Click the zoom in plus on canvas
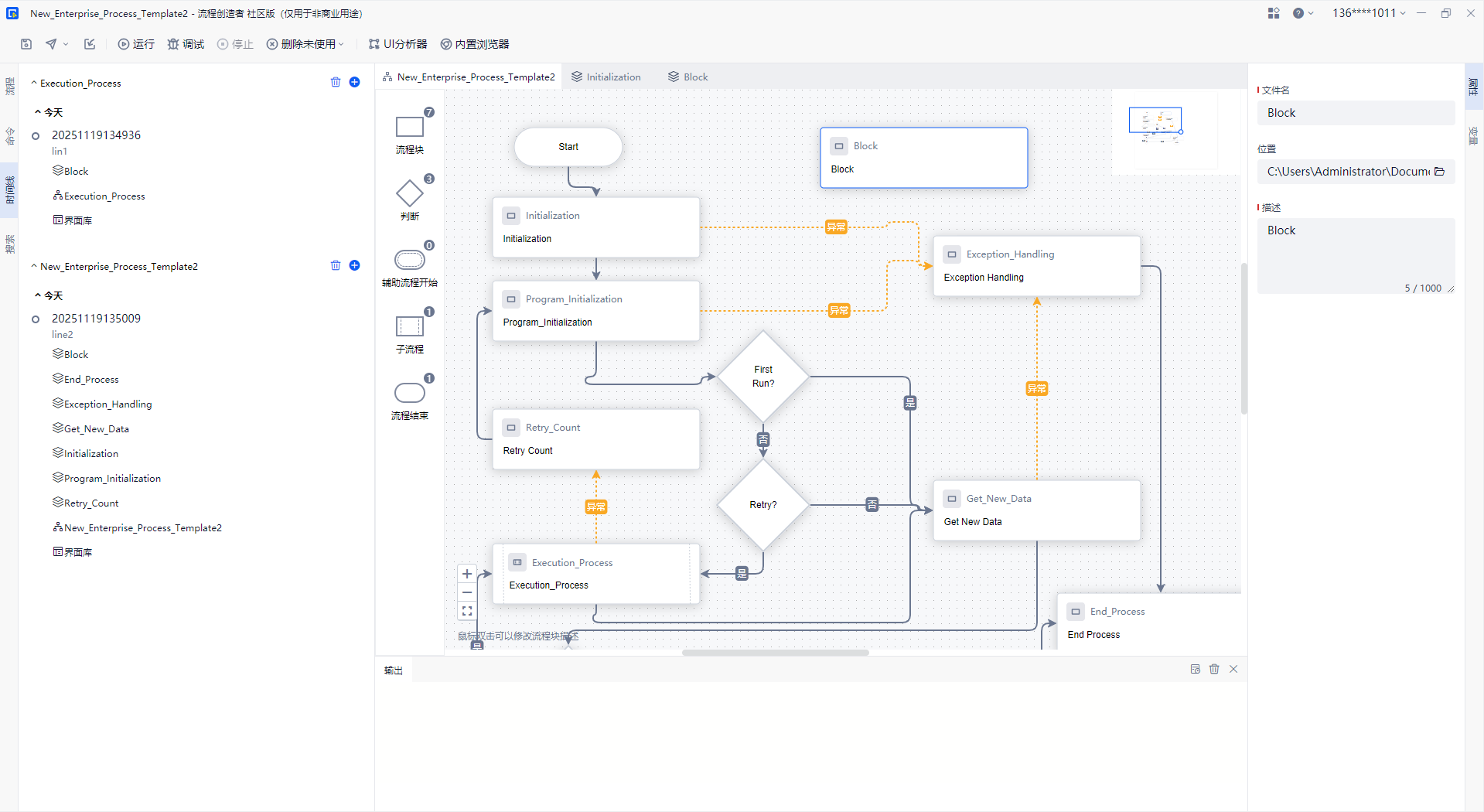This screenshot has width=1484, height=812. [x=467, y=574]
